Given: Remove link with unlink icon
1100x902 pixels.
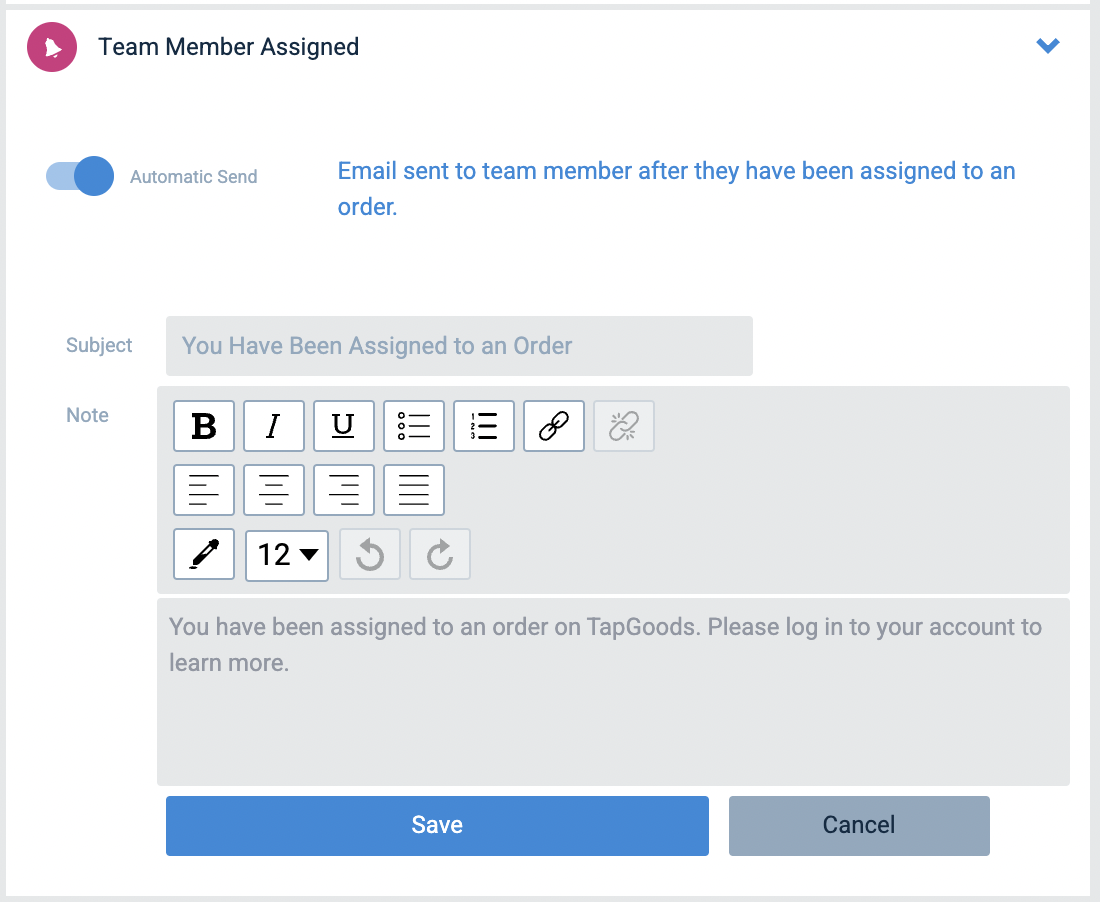Looking at the screenshot, I should point(624,426).
